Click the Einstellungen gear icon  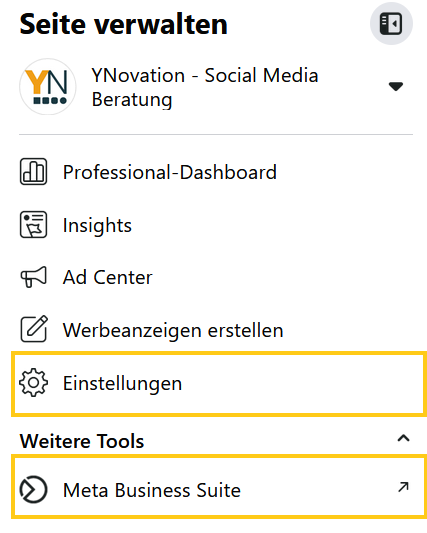tap(33, 383)
